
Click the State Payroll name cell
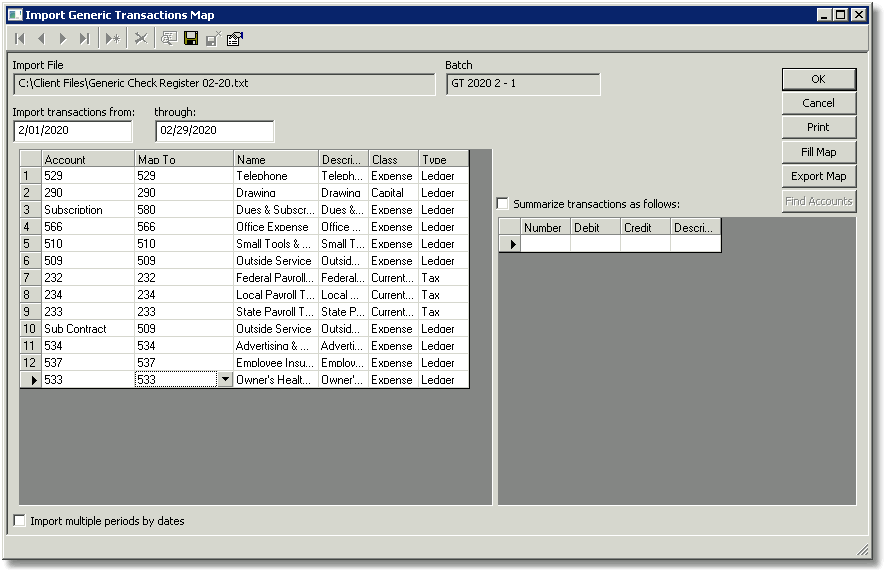pyautogui.click(x=276, y=312)
